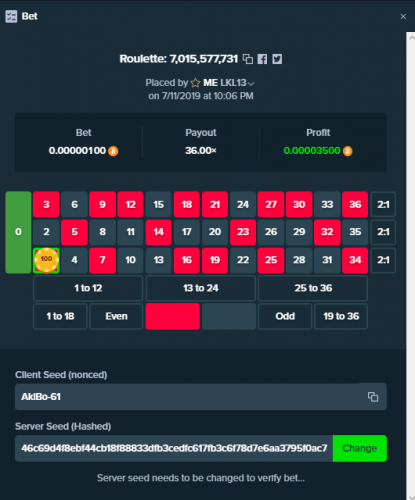Select the 19 to 36 bet
Image resolution: width=415 pixels, height=500 pixels.
(x=341, y=316)
